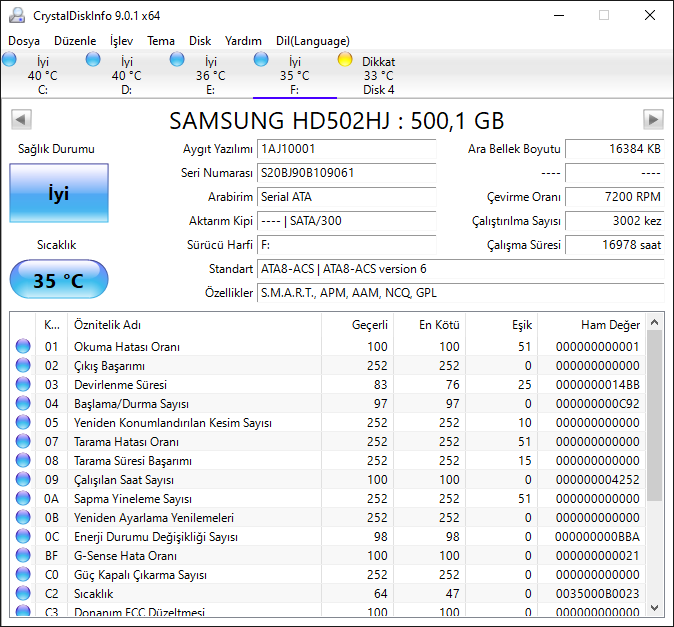Click the drive letter field F:
The image size is (674, 627).
[346, 245]
